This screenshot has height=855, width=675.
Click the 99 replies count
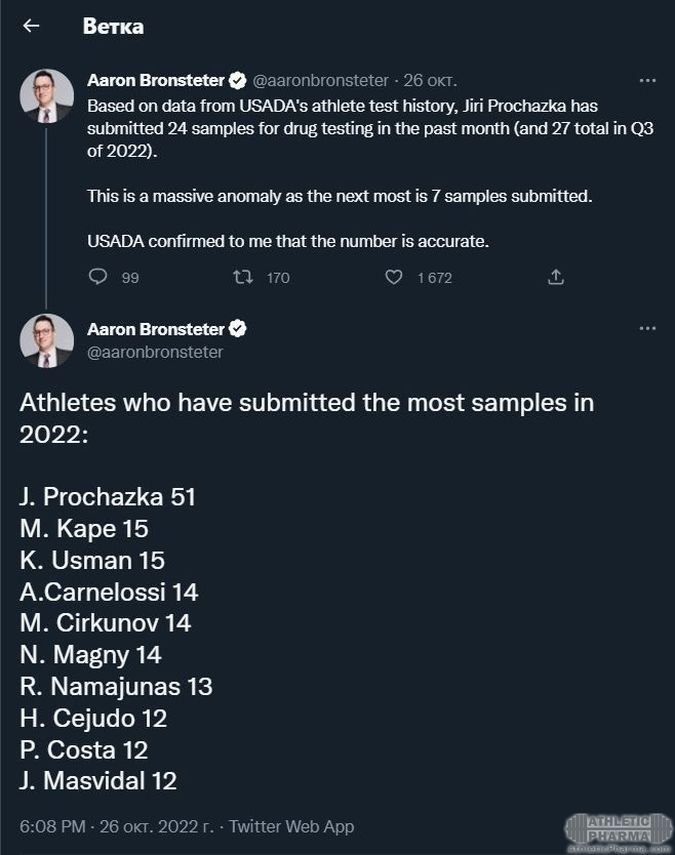[130, 278]
